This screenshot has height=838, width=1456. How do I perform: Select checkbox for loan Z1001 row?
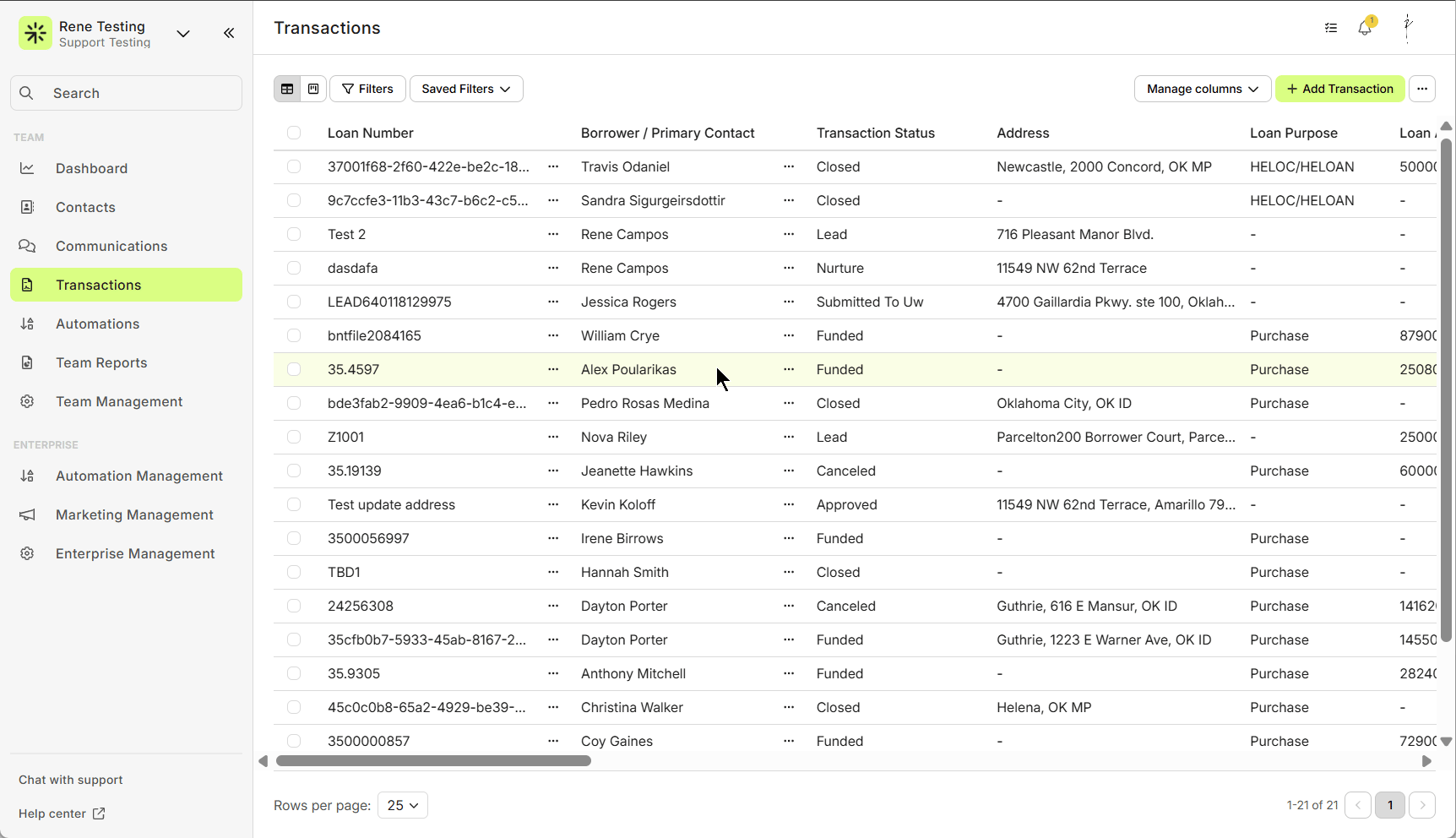click(294, 437)
